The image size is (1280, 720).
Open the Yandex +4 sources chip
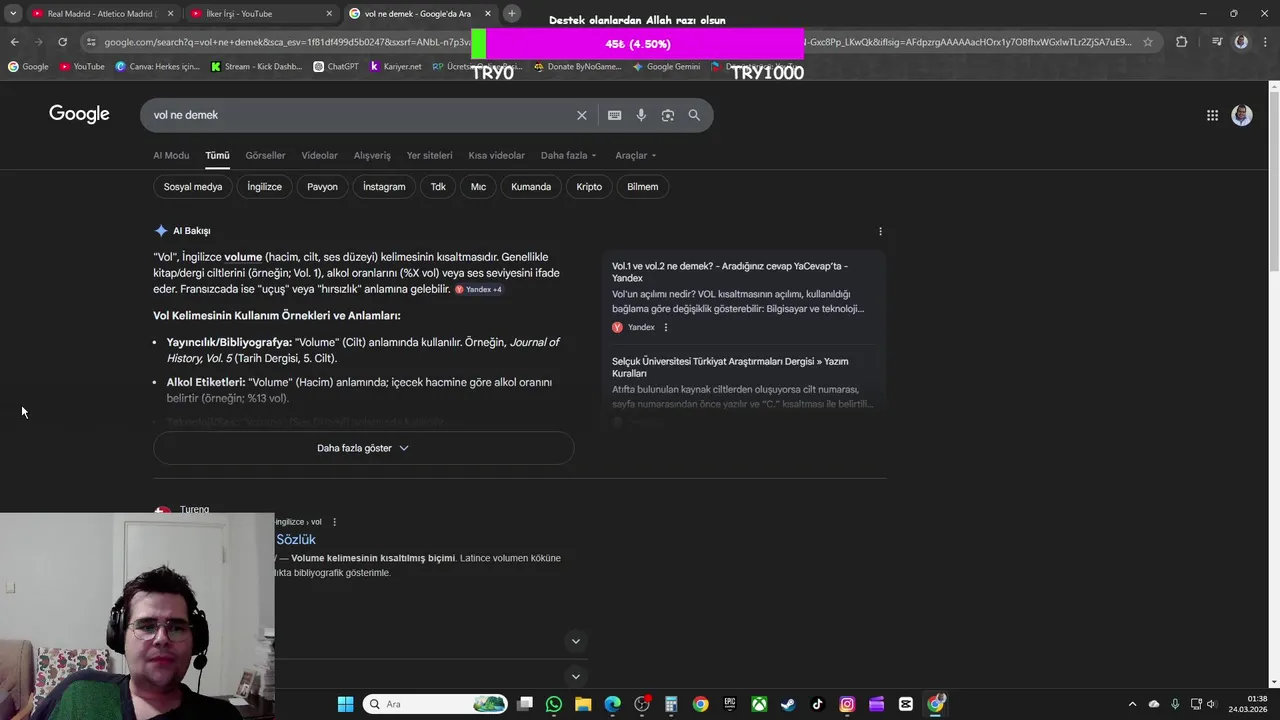point(479,289)
